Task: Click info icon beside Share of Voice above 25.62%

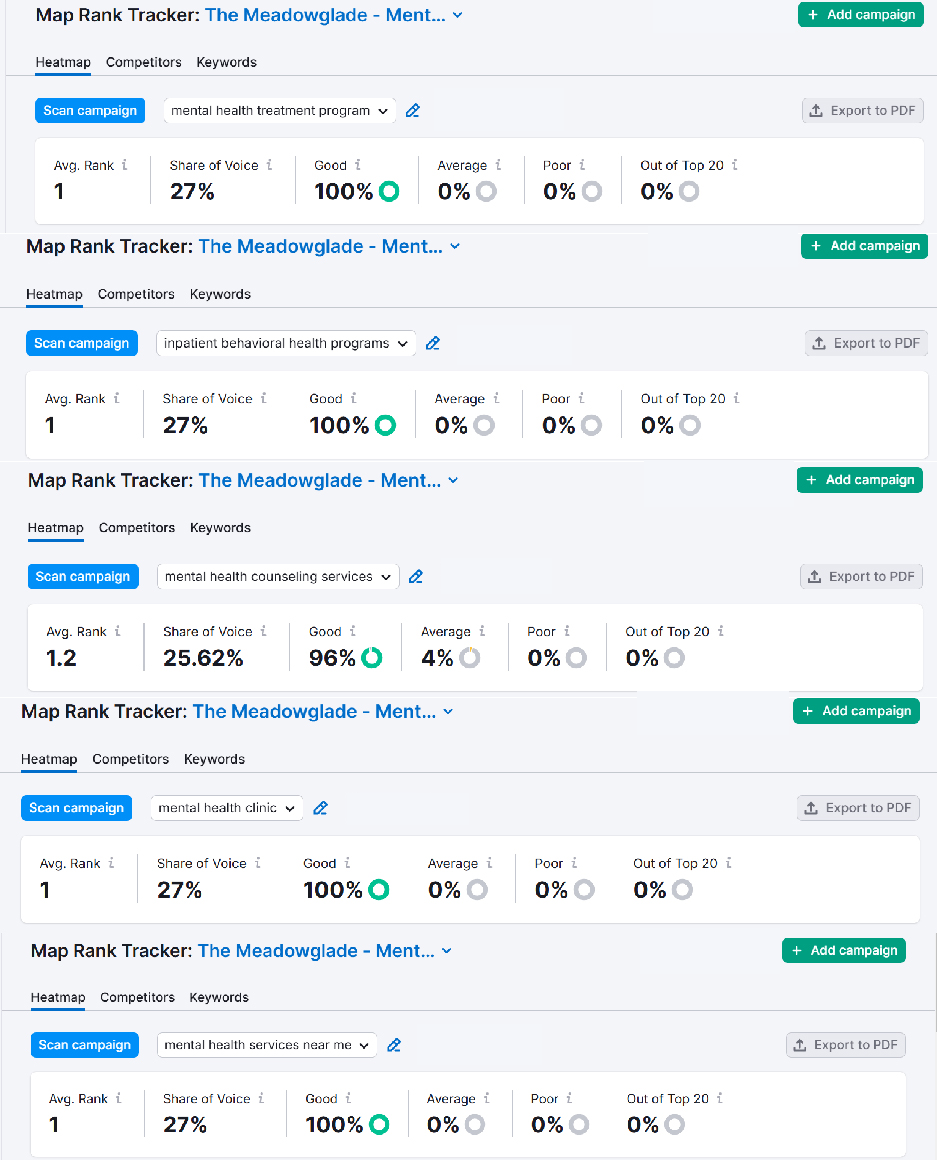Action: 264,632
